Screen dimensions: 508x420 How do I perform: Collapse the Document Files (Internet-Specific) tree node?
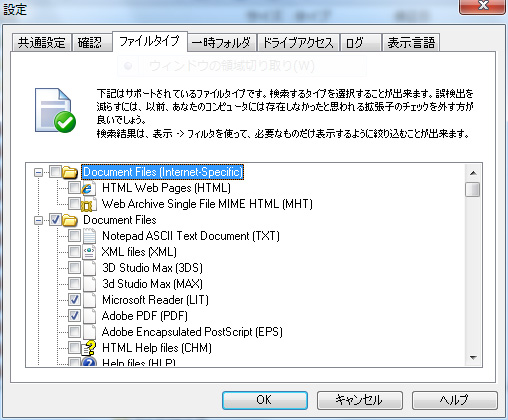click(x=39, y=172)
